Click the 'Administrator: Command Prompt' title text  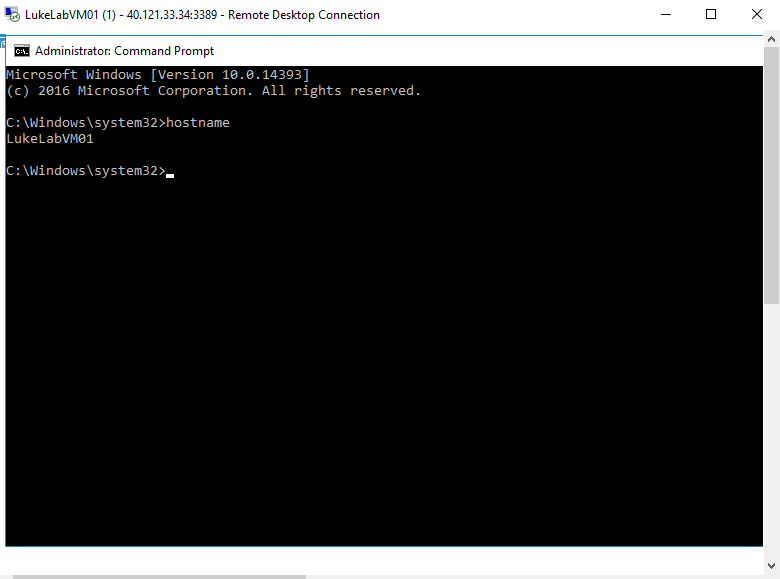coord(124,51)
